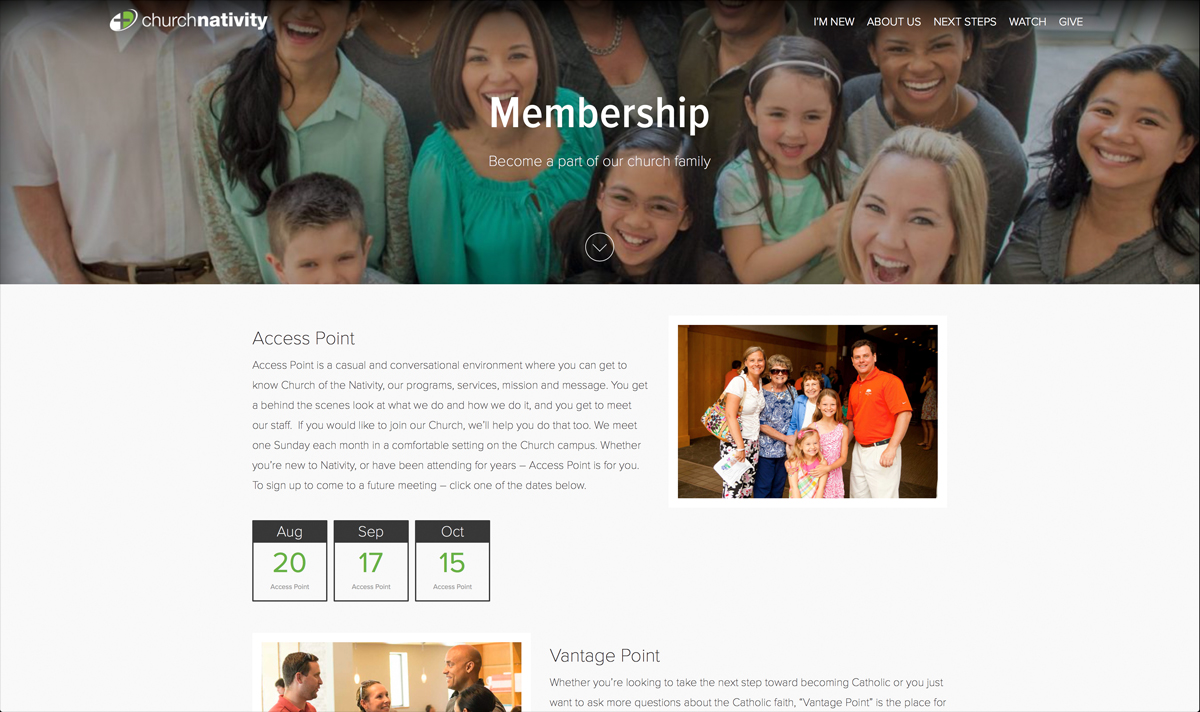The width and height of the screenshot is (1200, 712).
Task: Select the Aug 20 Access Point date
Action: click(x=290, y=561)
